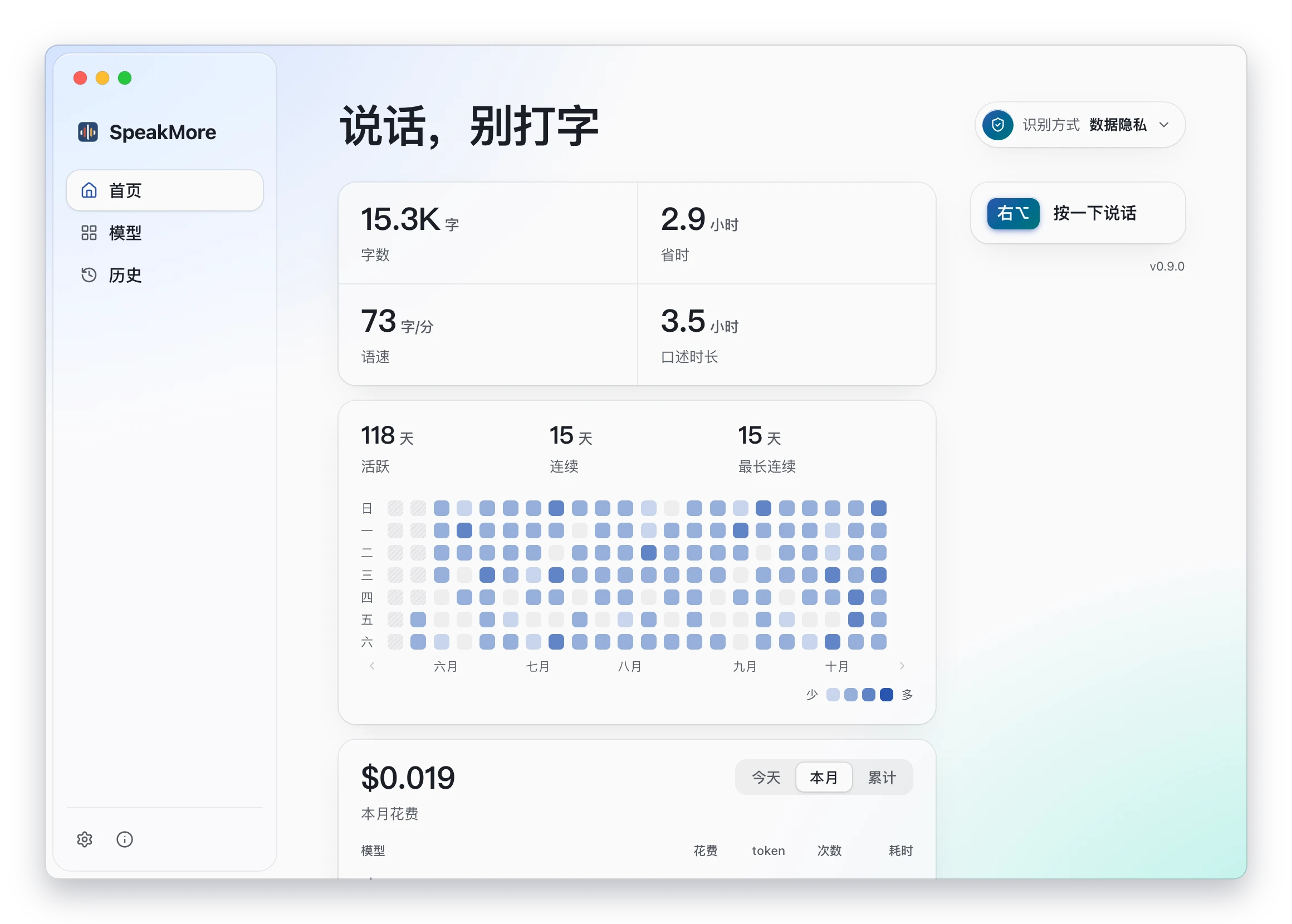
Task: Click the dropdown chevron next to 数据隐私
Action: pos(1164,125)
